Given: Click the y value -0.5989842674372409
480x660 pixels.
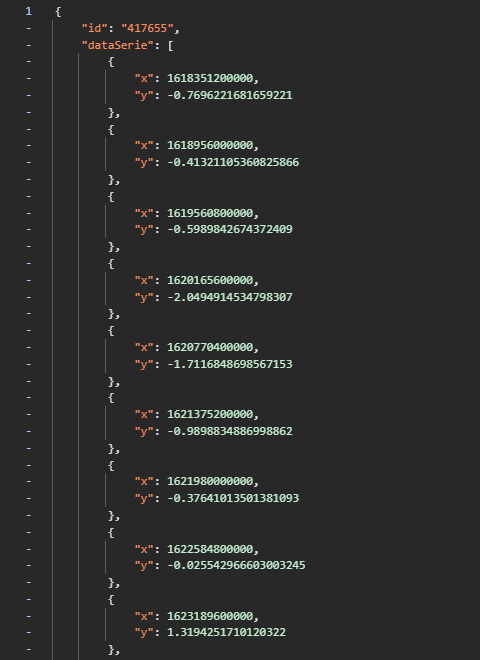Looking at the screenshot, I should (230, 229).
